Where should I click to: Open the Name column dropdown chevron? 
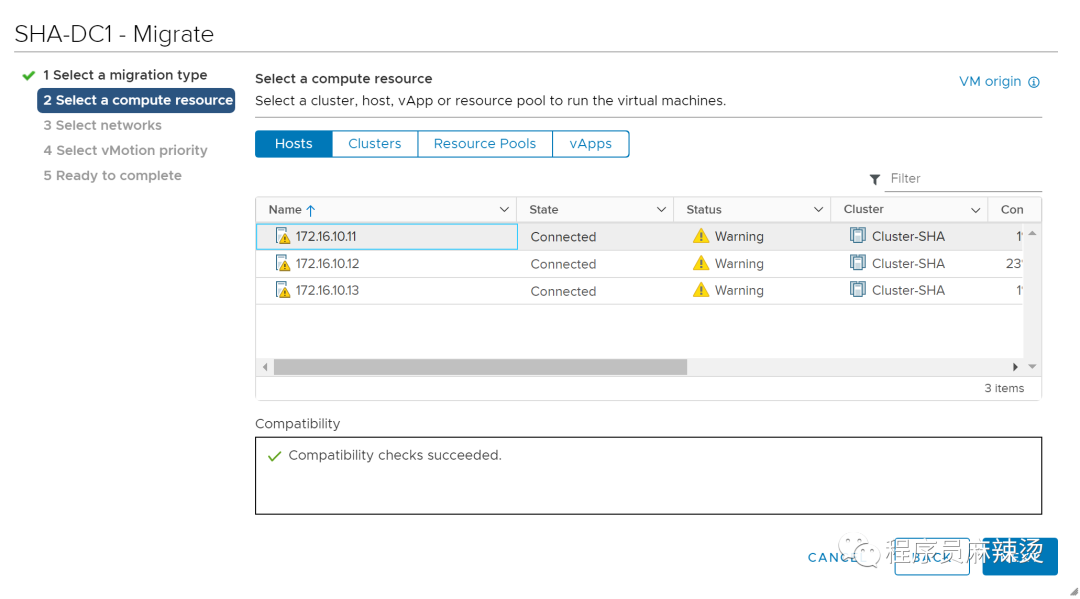click(504, 210)
